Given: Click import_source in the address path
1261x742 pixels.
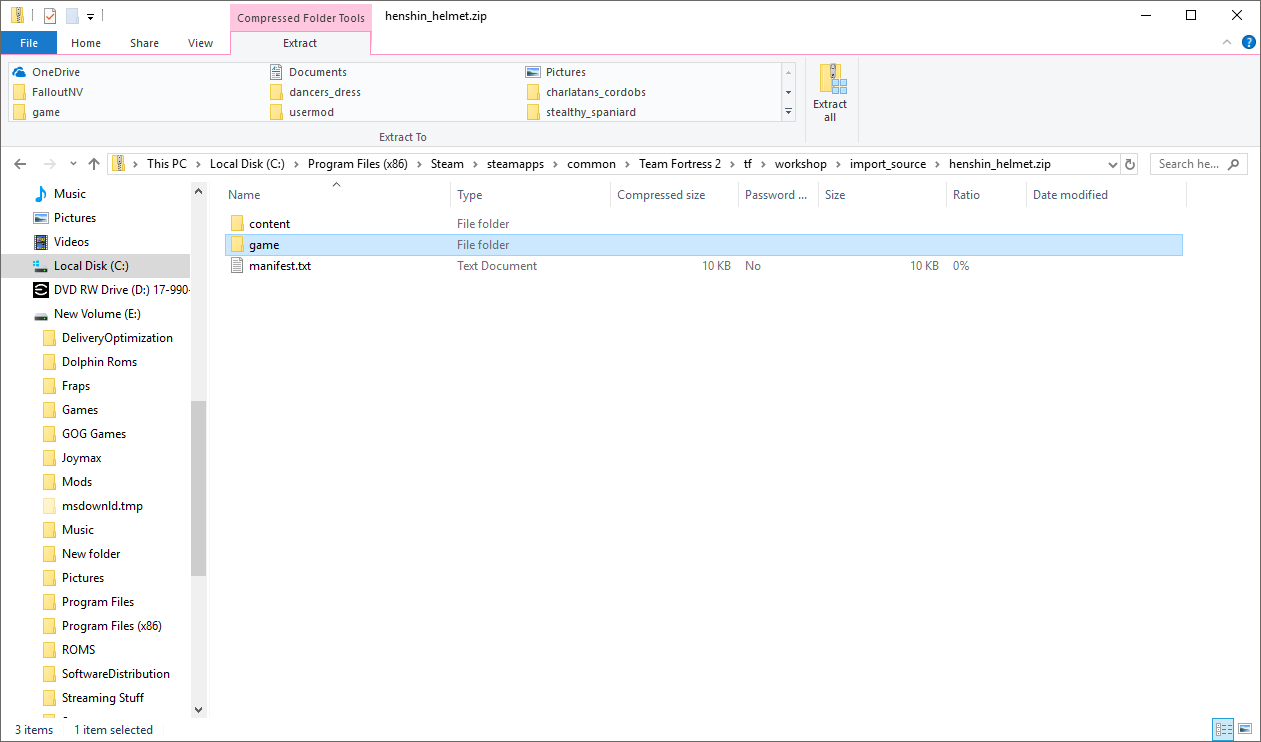Looking at the screenshot, I should (x=888, y=164).
